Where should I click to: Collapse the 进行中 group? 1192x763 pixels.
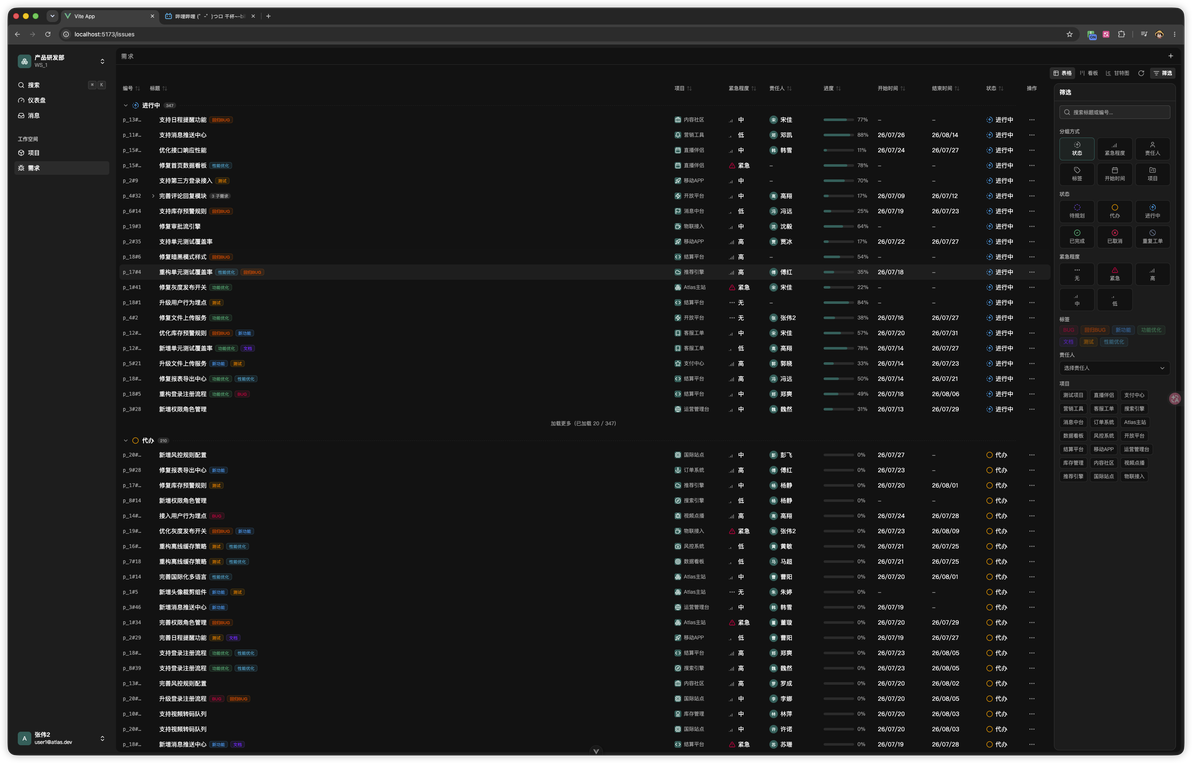point(126,106)
